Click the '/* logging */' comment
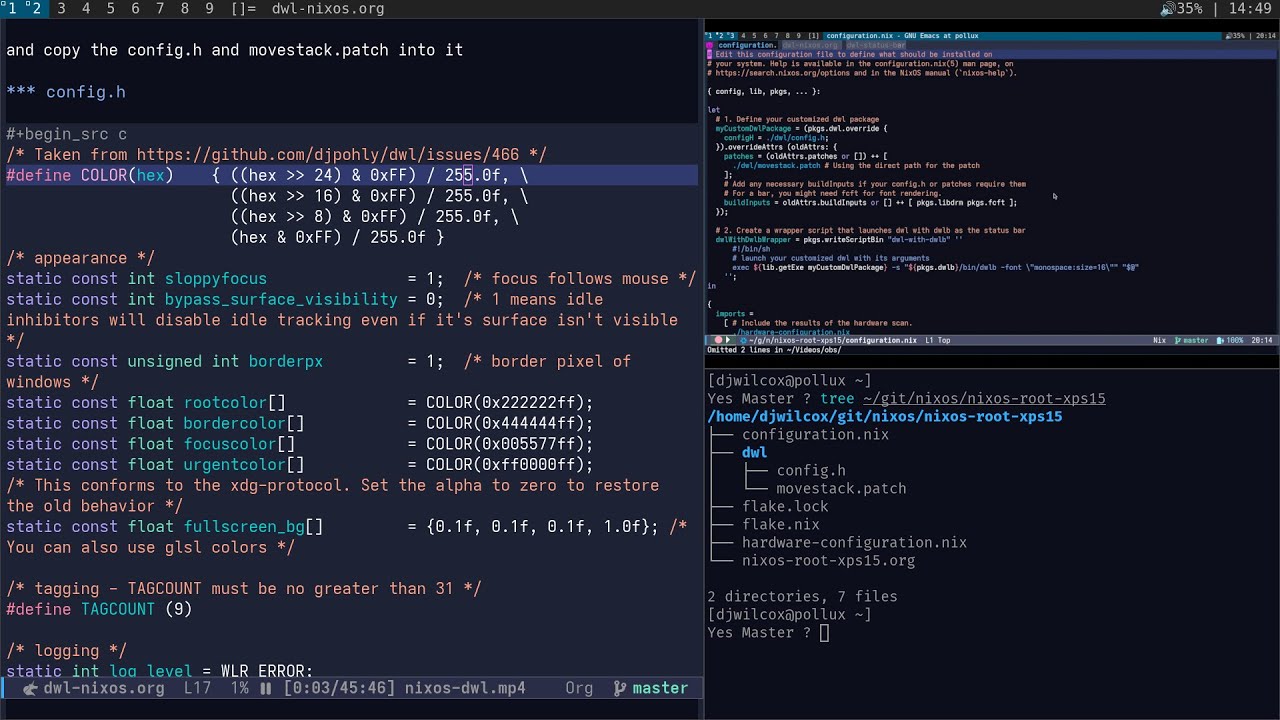1280x720 pixels. (67, 651)
